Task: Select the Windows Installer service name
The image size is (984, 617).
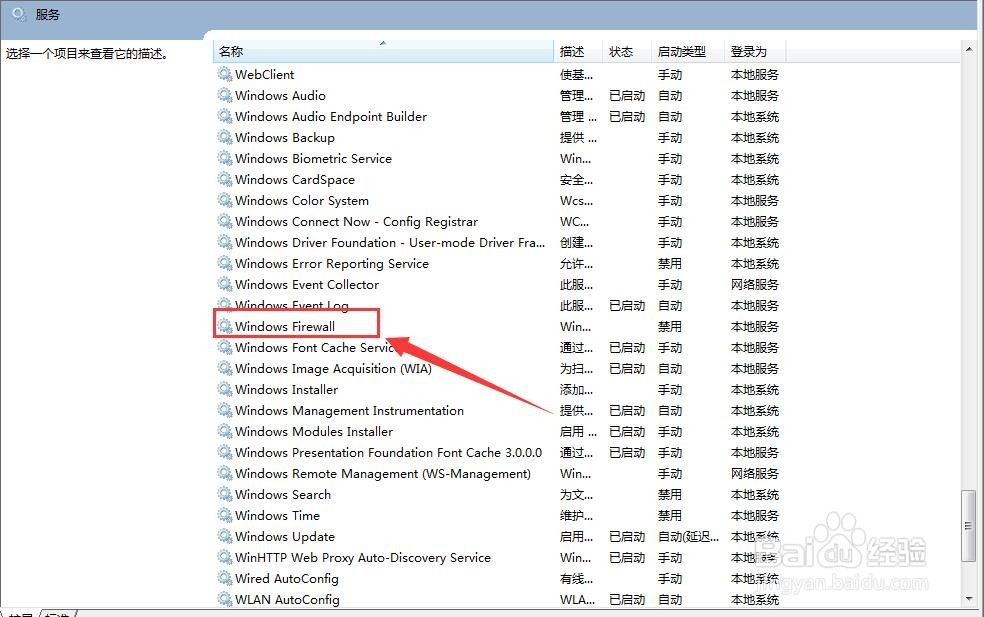Action: point(287,389)
